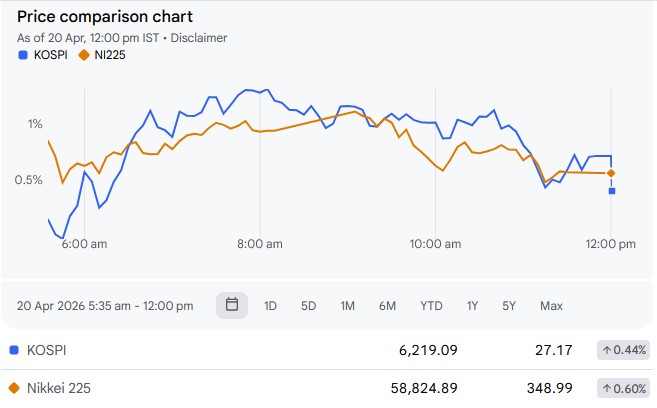Show the Max time range

pyautogui.click(x=551, y=306)
